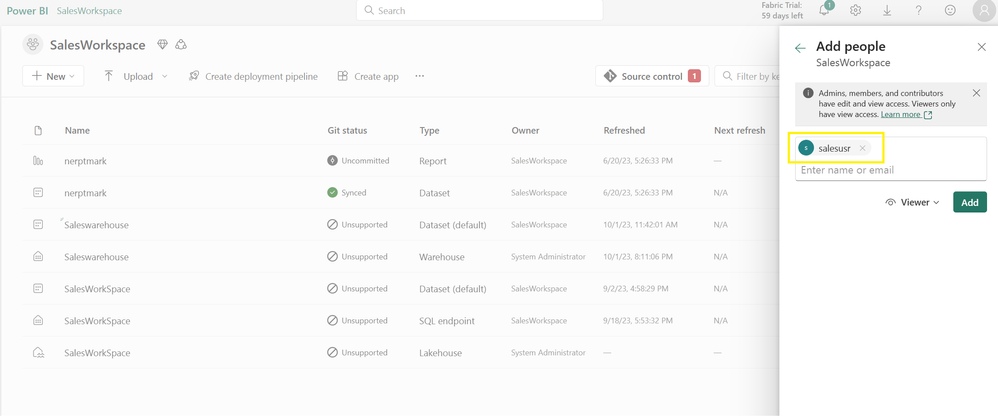Dismiss the access info banner
Screen dimensions: 998x418
click(976, 93)
